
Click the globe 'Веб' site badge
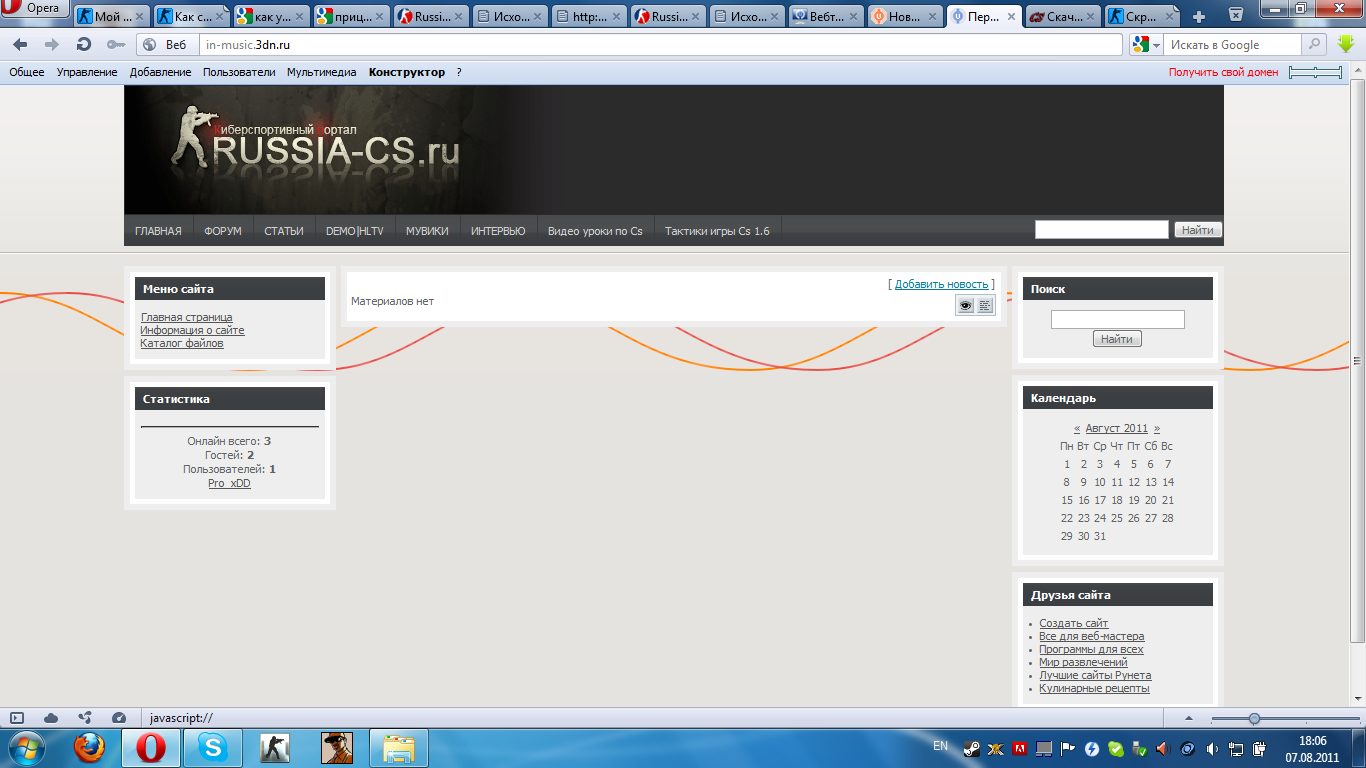tap(167, 45)
